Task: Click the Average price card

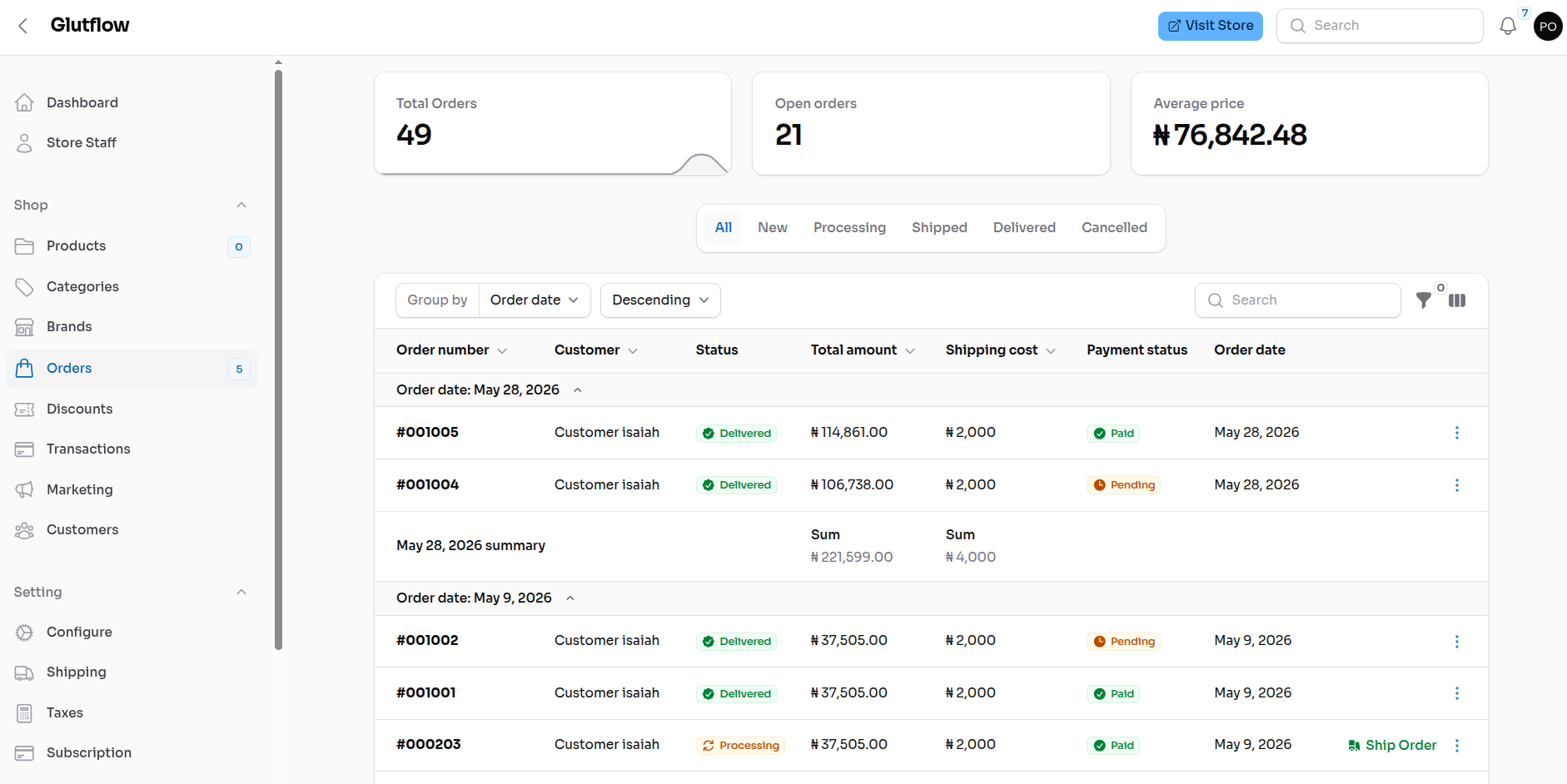Action: (1309, 123)
